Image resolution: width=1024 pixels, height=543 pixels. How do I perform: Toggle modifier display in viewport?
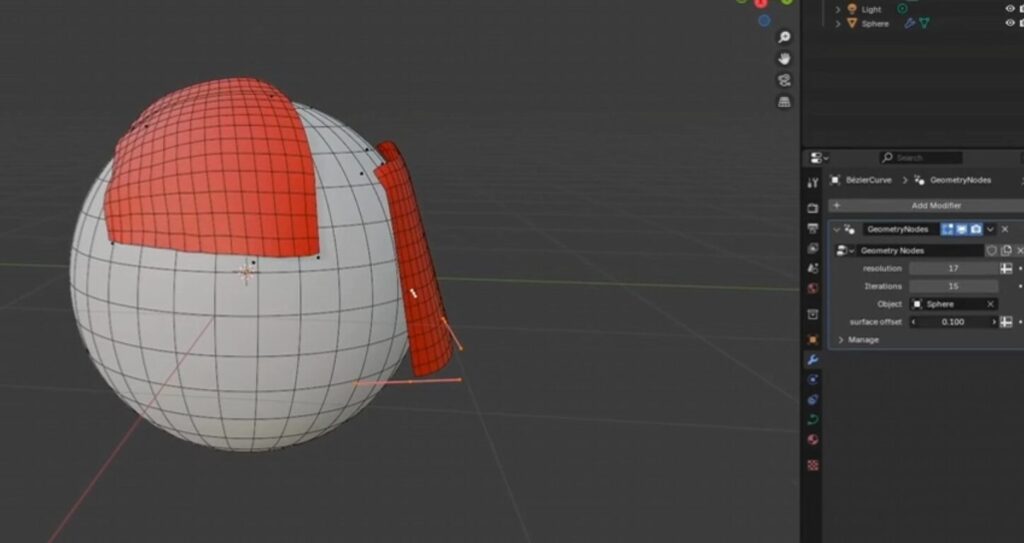pos(962,229)
